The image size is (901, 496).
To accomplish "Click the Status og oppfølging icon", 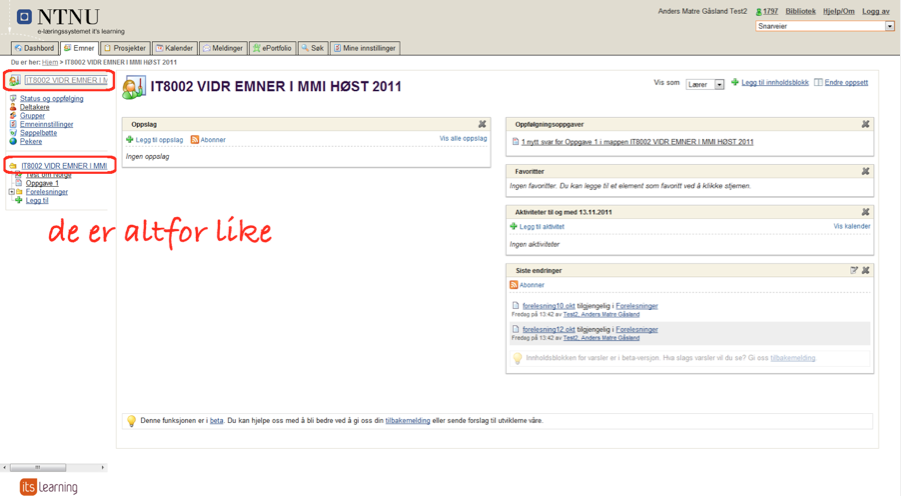I will tap(13, 98).
